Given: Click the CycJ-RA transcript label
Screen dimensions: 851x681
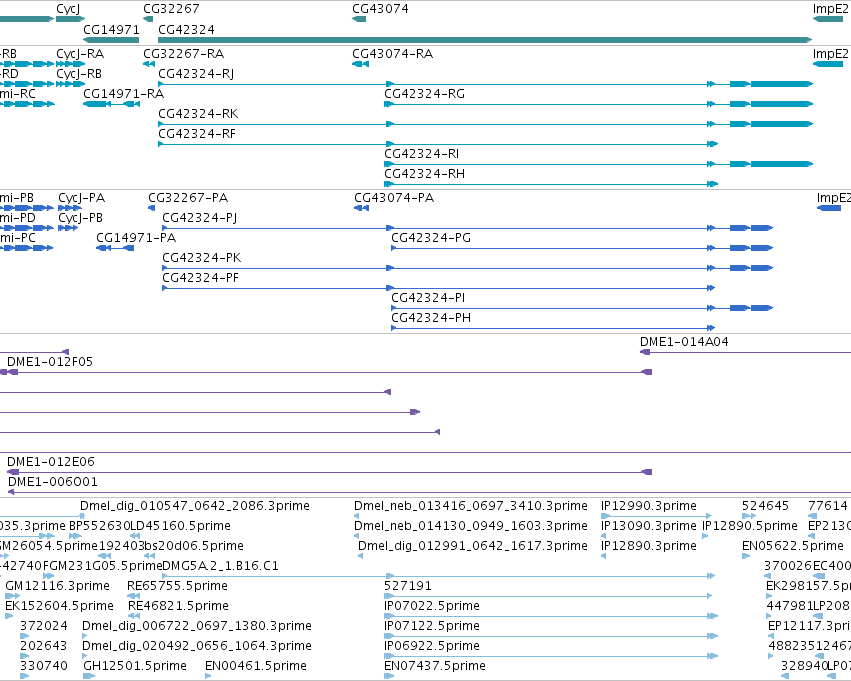Looking at the screenshot, I should tap(80, 54).
